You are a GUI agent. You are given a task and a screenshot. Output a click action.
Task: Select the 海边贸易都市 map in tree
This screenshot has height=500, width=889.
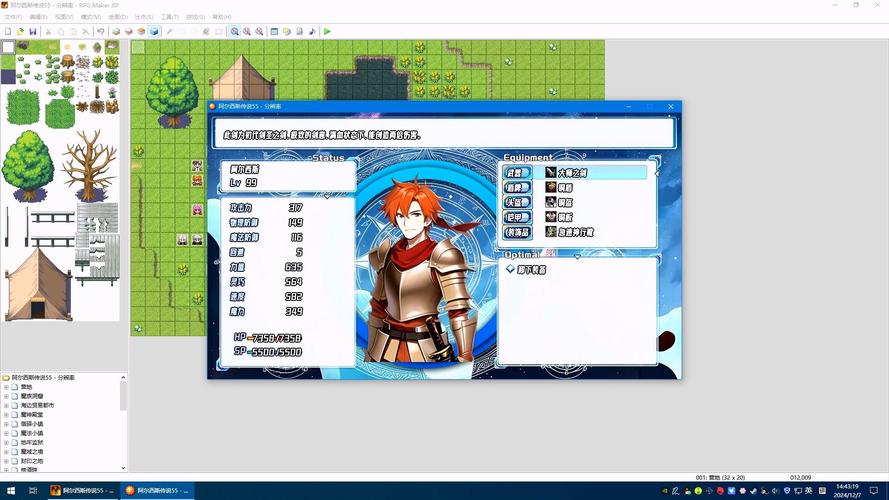click(37, 405)
